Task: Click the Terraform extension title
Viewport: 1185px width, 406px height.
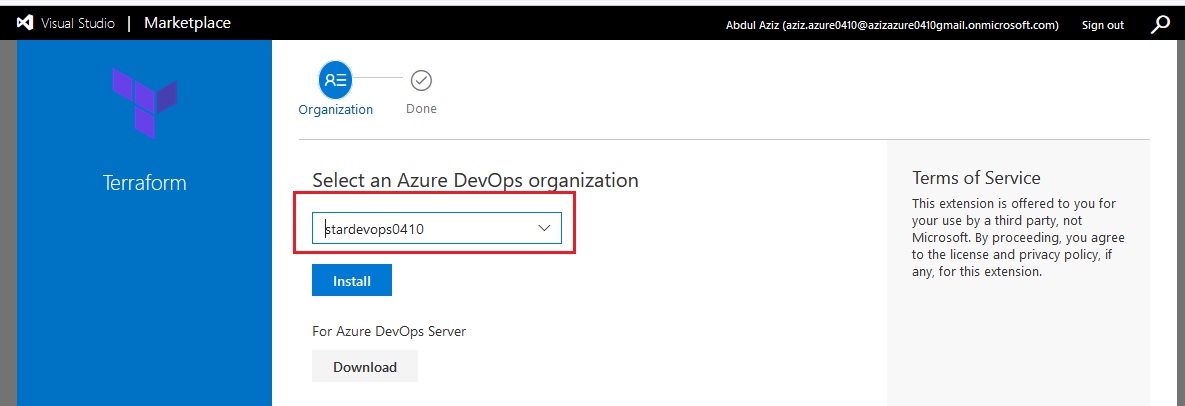Action: coord(144,183)
